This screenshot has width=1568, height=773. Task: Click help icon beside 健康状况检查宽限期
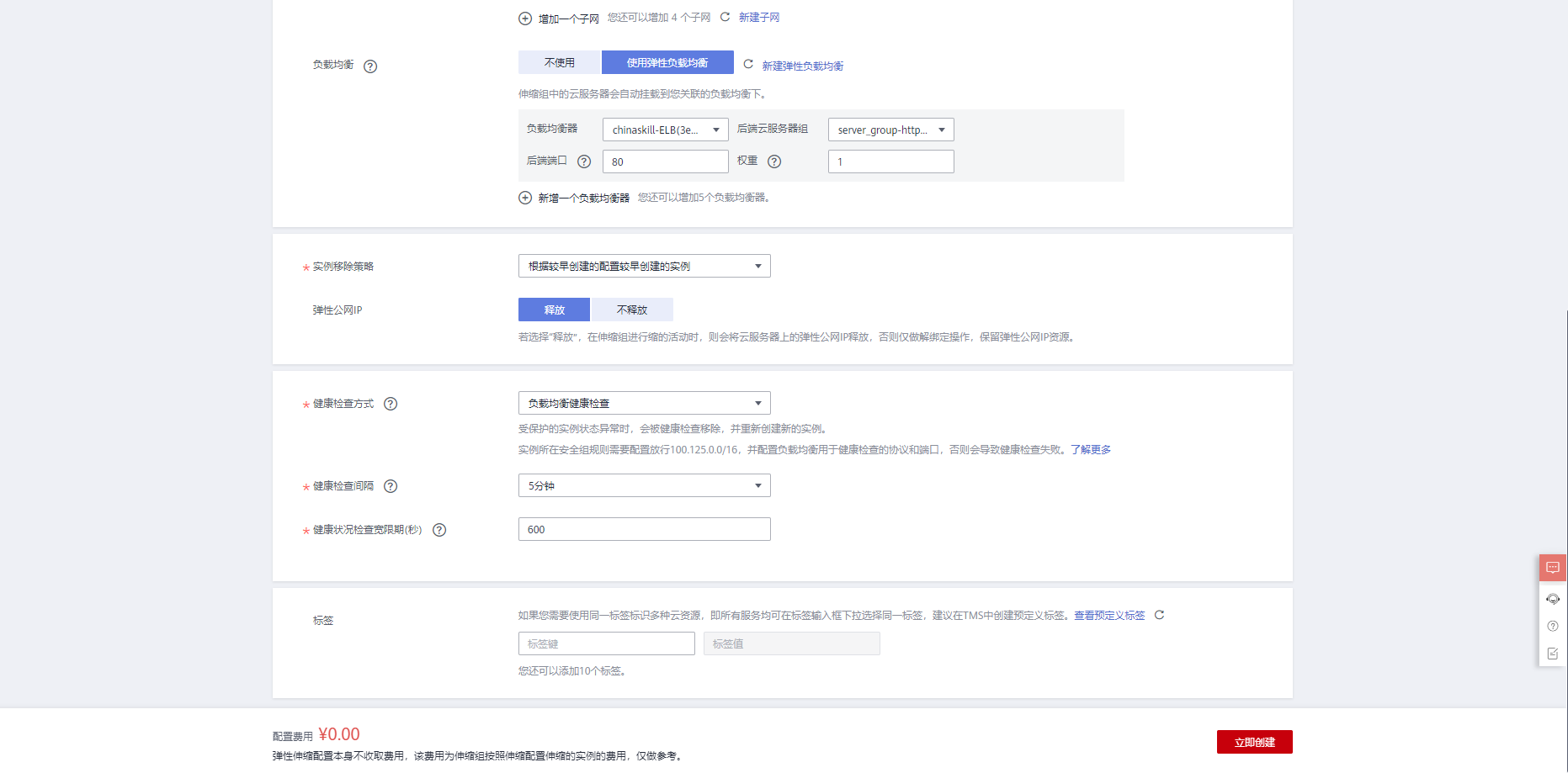[439, 530]
